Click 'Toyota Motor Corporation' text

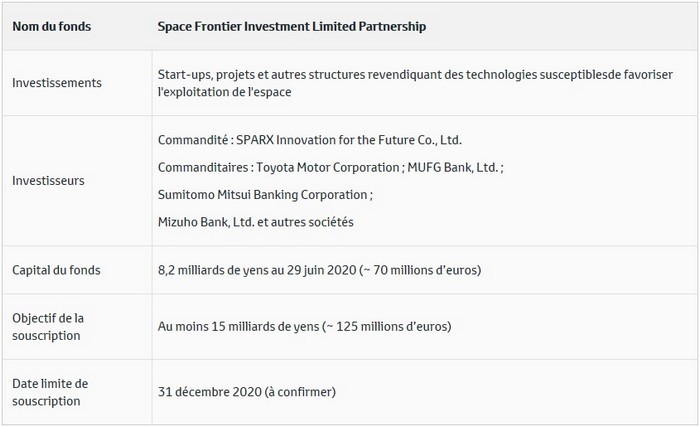click(328, 167)
